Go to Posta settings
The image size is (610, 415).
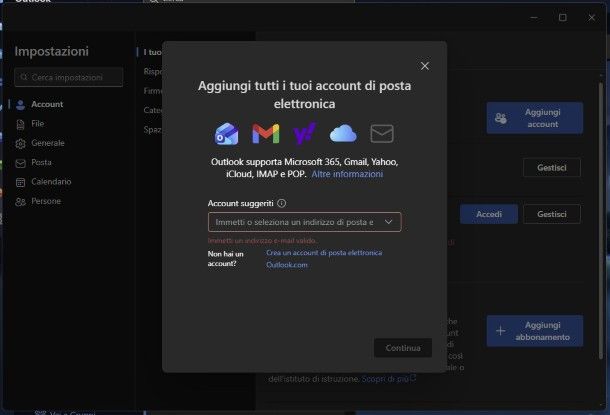point(41,162)
